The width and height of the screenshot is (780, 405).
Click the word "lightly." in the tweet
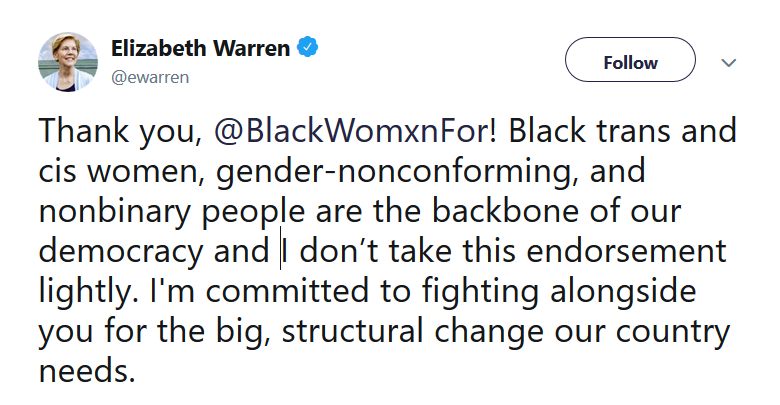click(x=82, y=292)
